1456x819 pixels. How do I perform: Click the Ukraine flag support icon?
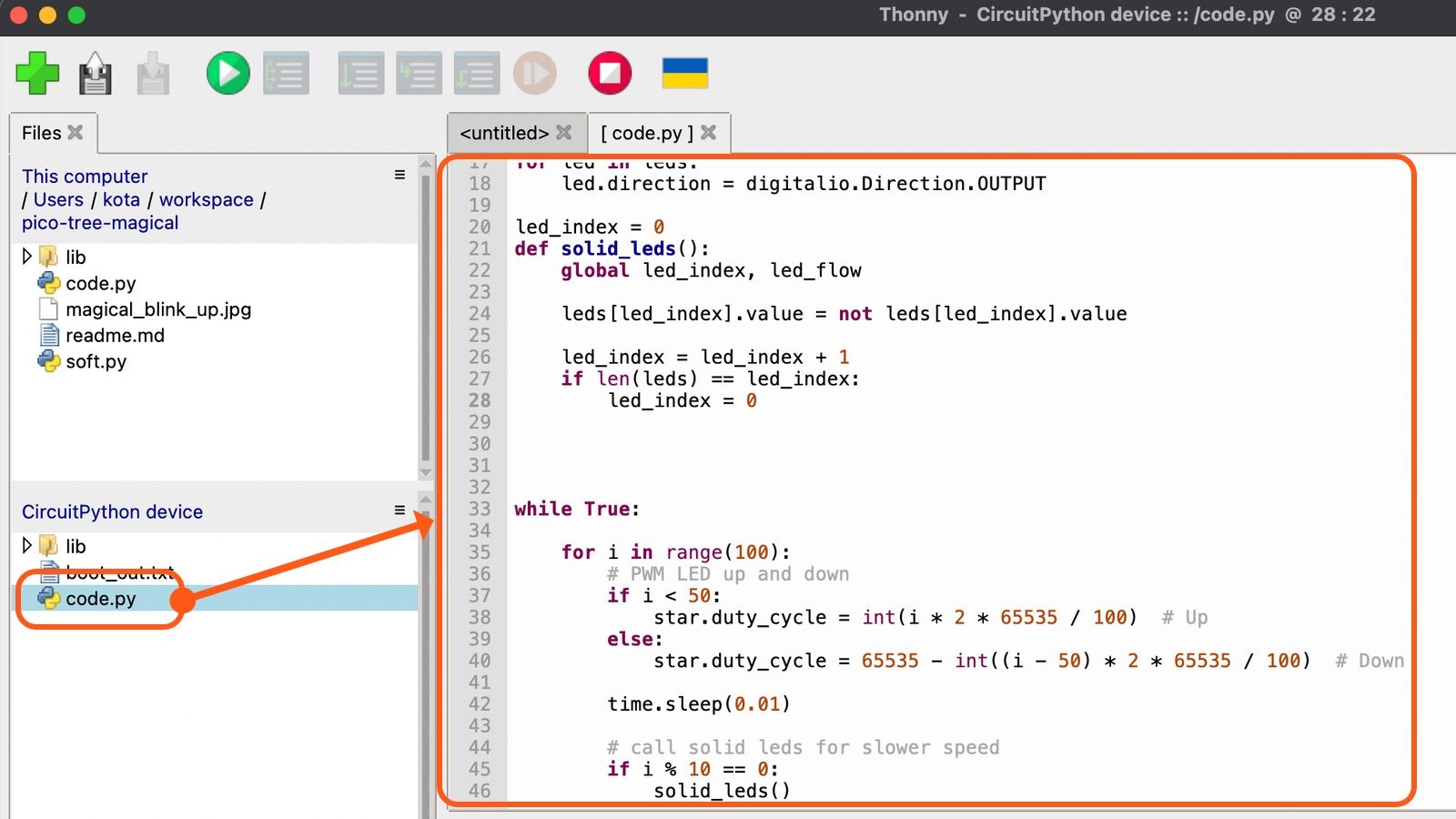click(x=685, y=74)
